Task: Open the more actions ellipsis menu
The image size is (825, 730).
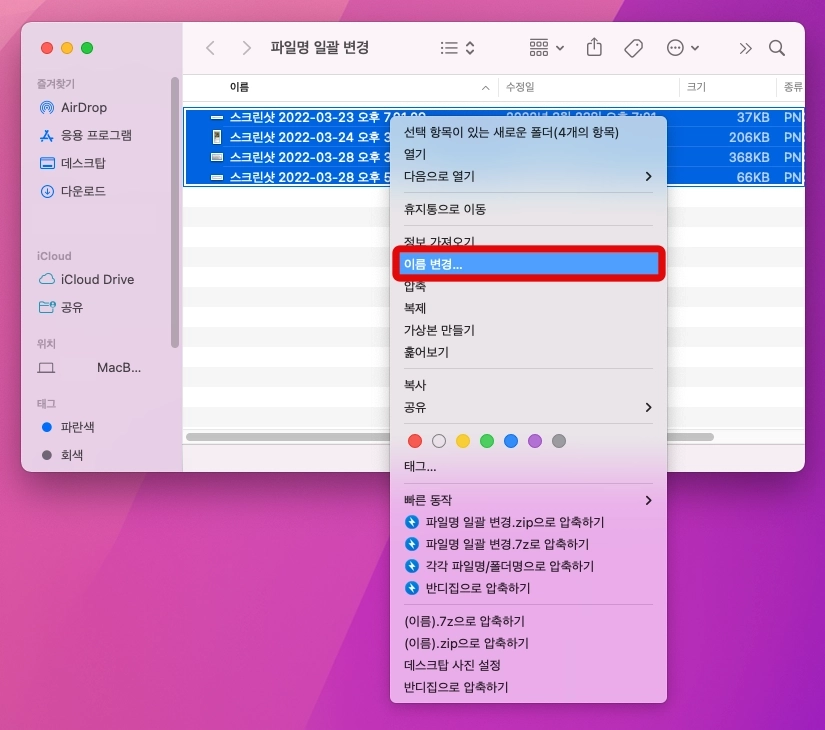Action: pyautogui.click(x=682, y=48)
